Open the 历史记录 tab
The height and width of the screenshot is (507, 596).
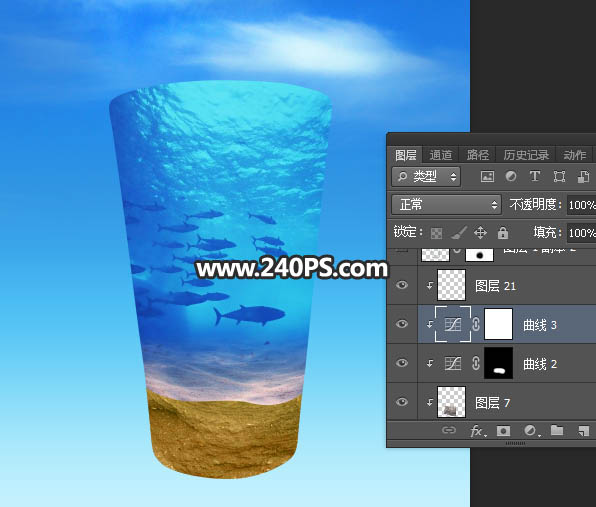pyautogui.click(x=526, y=155)
